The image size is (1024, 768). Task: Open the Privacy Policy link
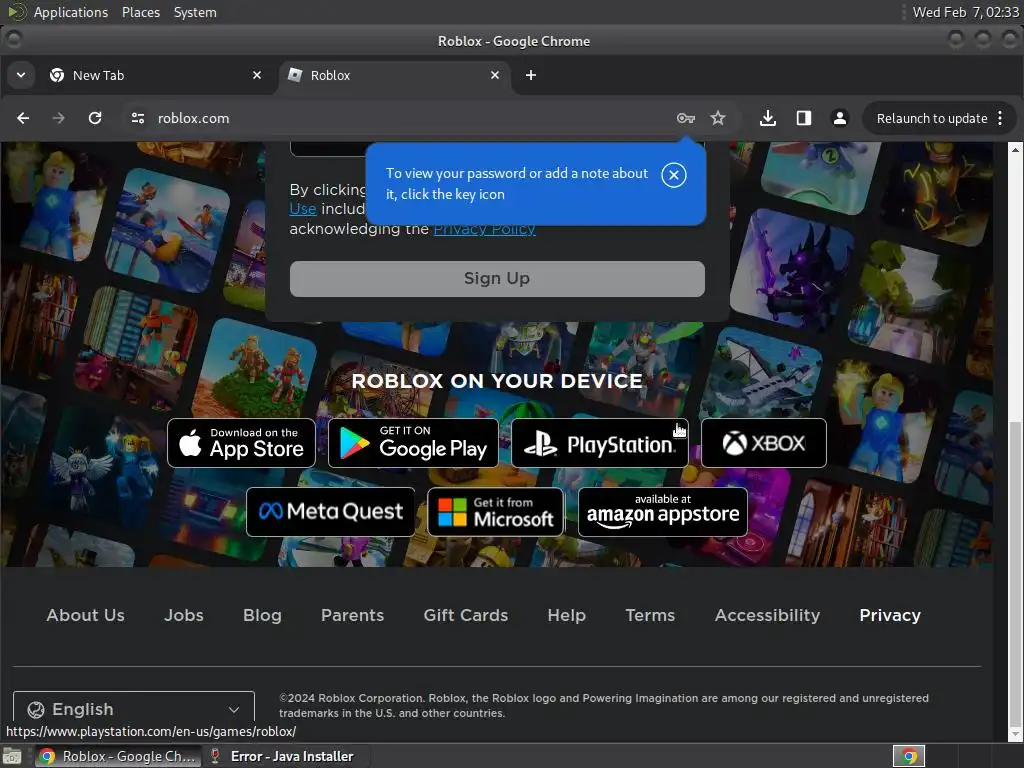coord(485,229)
